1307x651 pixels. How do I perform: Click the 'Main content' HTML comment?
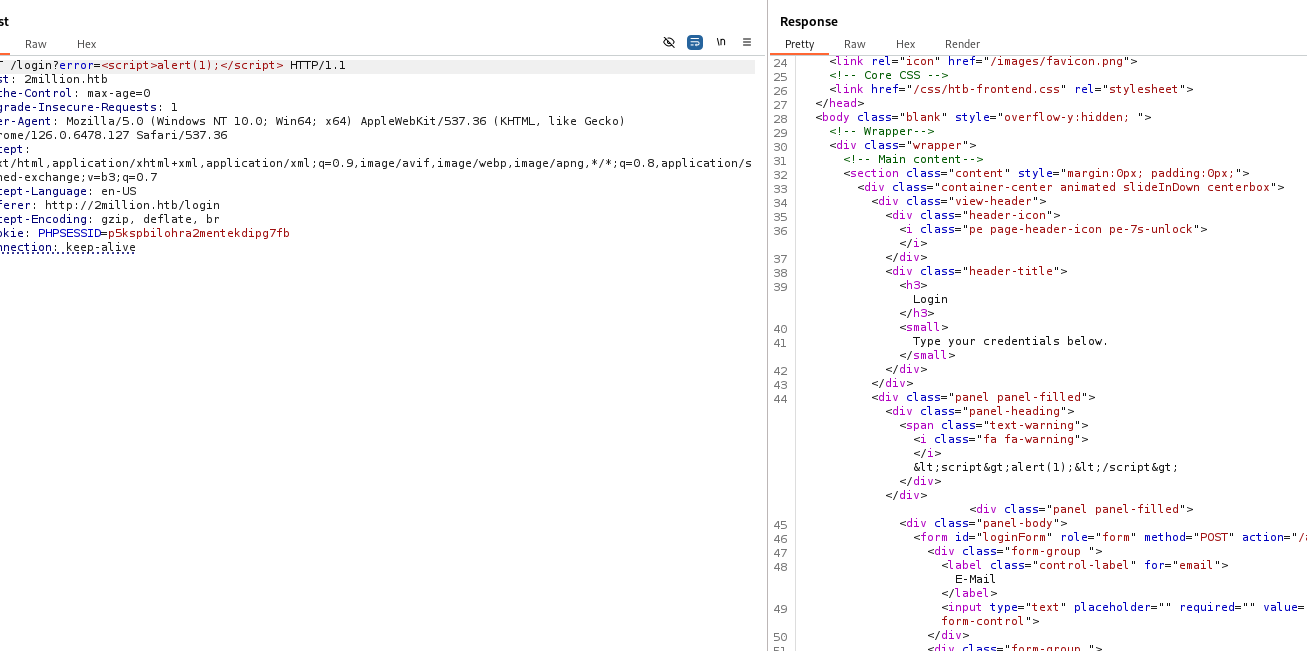pyautogui.click(x=913, y=159)
